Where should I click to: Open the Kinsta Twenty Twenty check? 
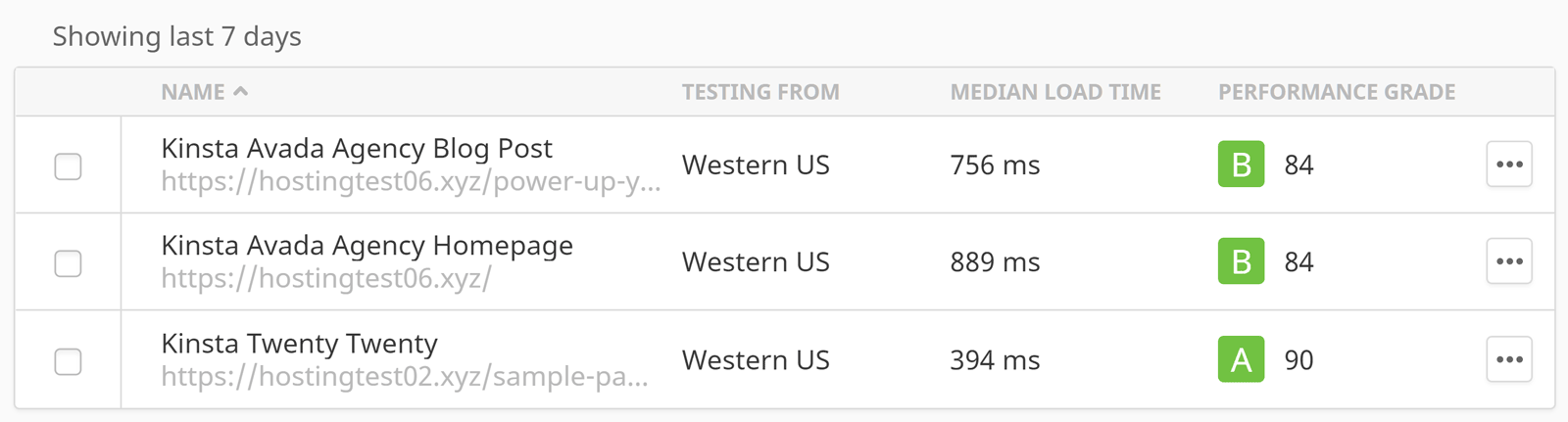tap(300, 344)
